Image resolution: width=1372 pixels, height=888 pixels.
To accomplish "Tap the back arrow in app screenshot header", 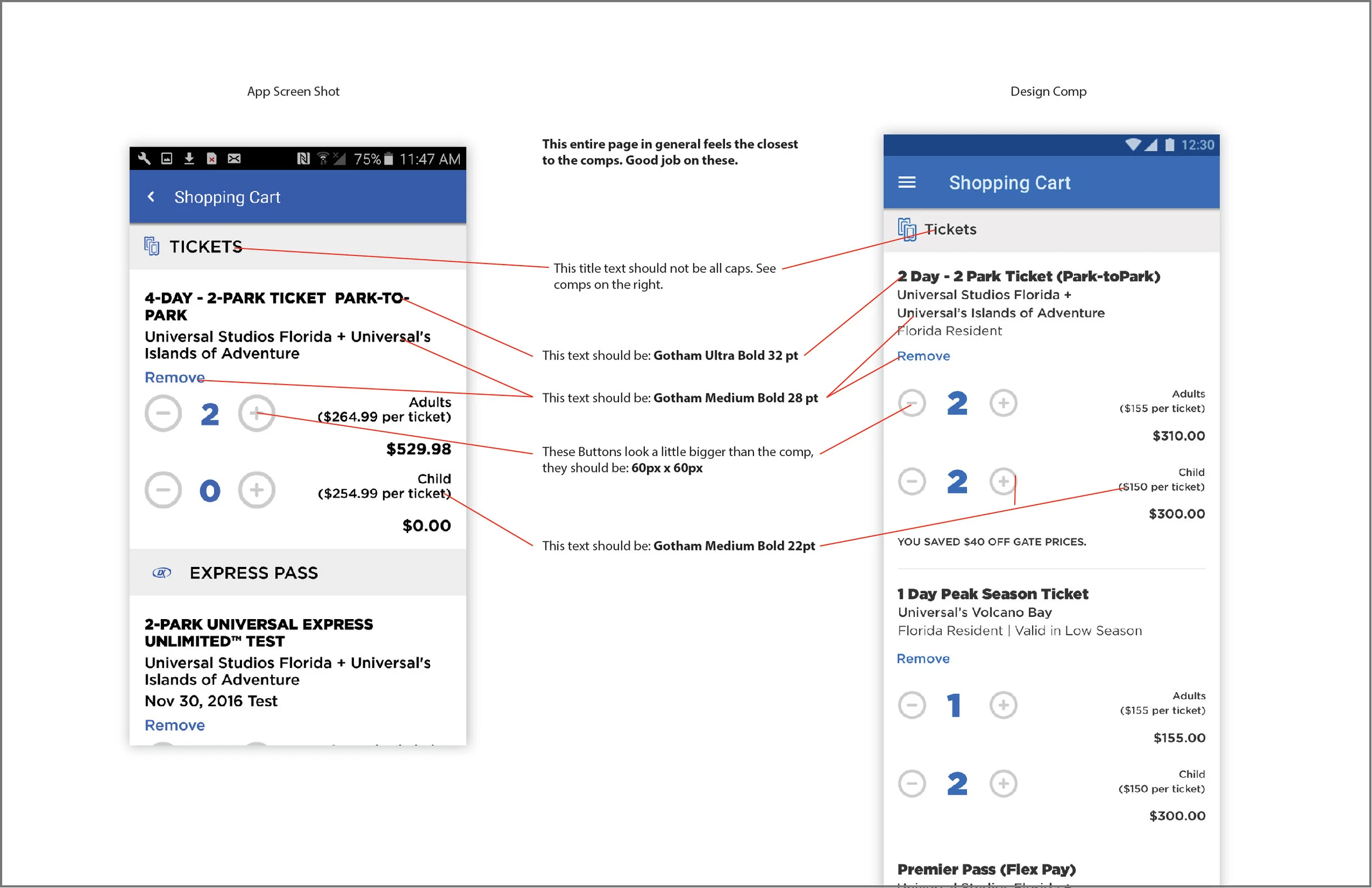I will [x=151, y=197].
